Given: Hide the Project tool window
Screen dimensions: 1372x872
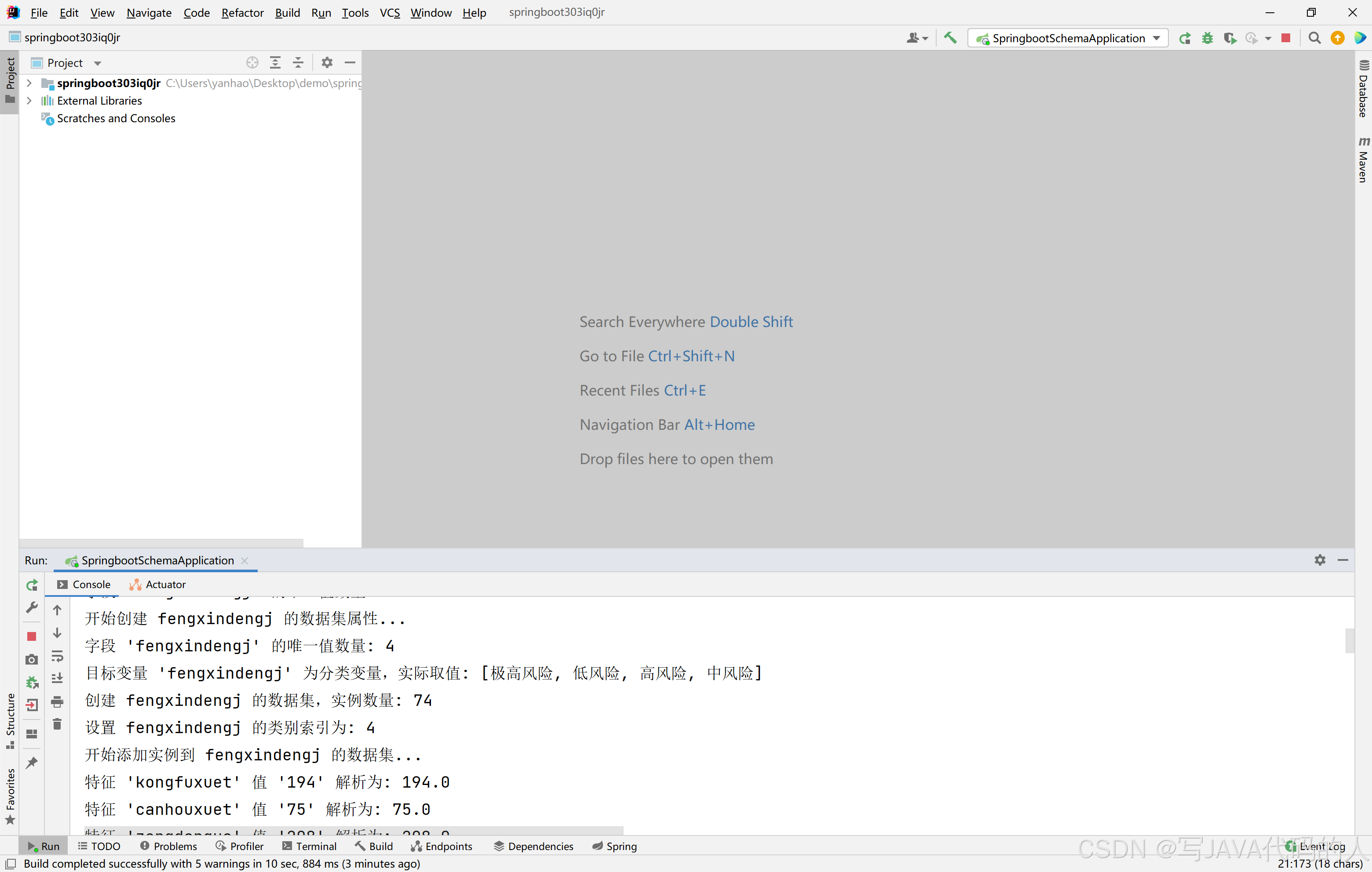Looking at the screenshot, I should coord(350,63).
